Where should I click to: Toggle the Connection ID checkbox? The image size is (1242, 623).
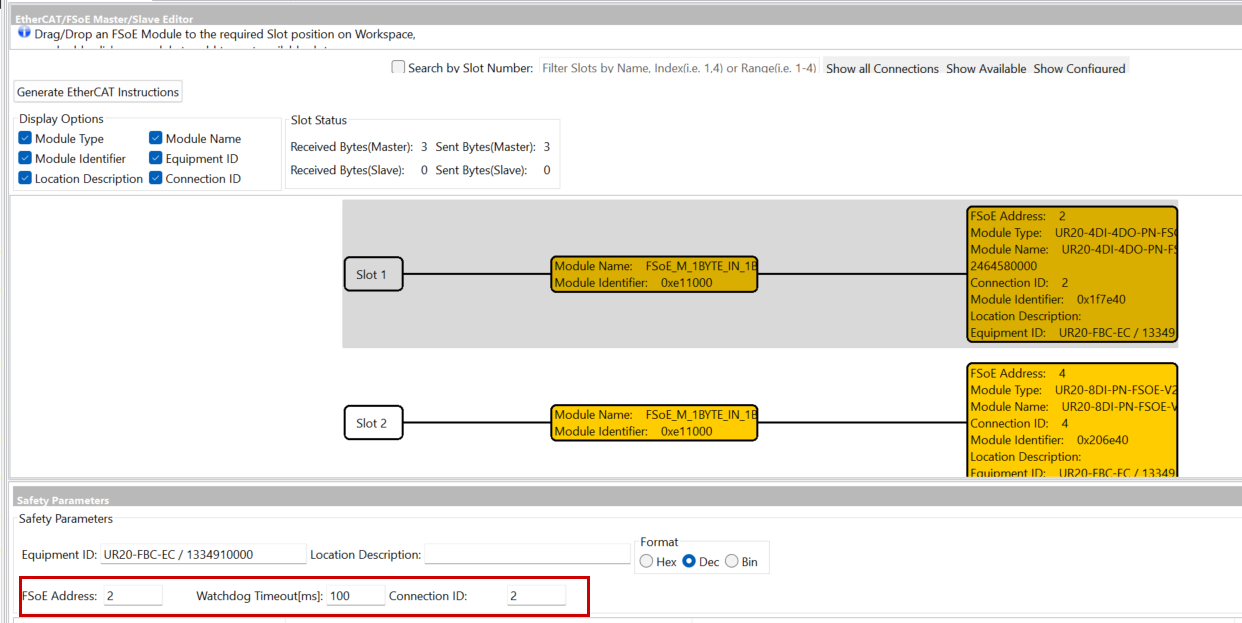click(x=156, y=179)
